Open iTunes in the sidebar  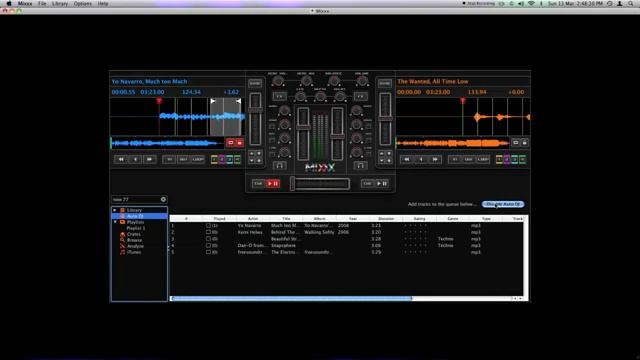coord(134,252)
